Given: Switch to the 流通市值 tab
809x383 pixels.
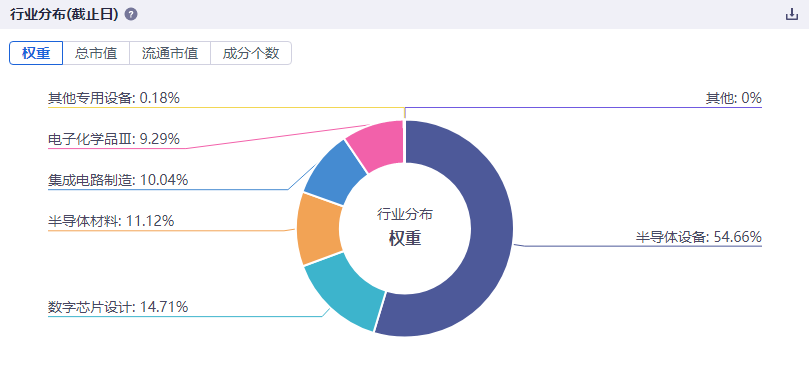Looking at the screenshot, I should pos(170,53).
